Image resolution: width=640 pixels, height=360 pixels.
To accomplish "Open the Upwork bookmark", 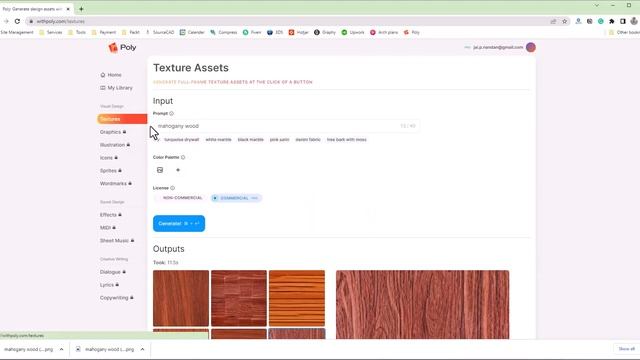I will (353, 32).
